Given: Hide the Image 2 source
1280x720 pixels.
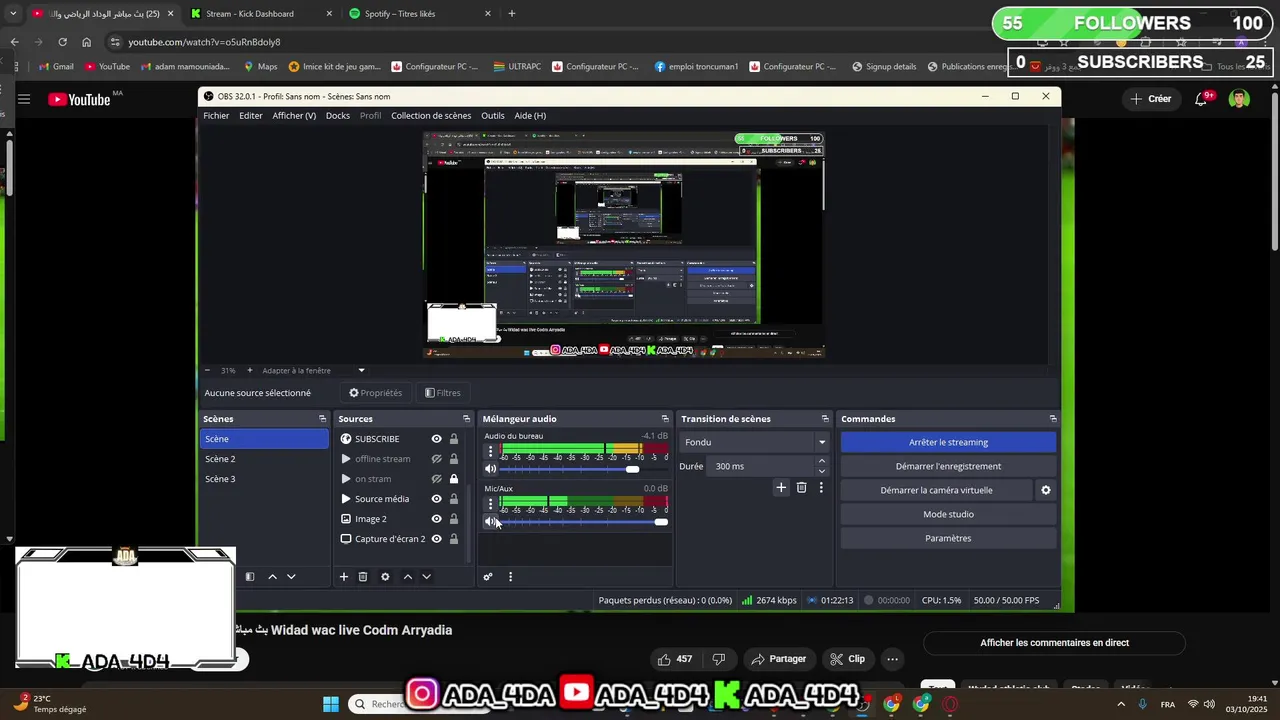Looking at the screenshot, I should [437, 519].
